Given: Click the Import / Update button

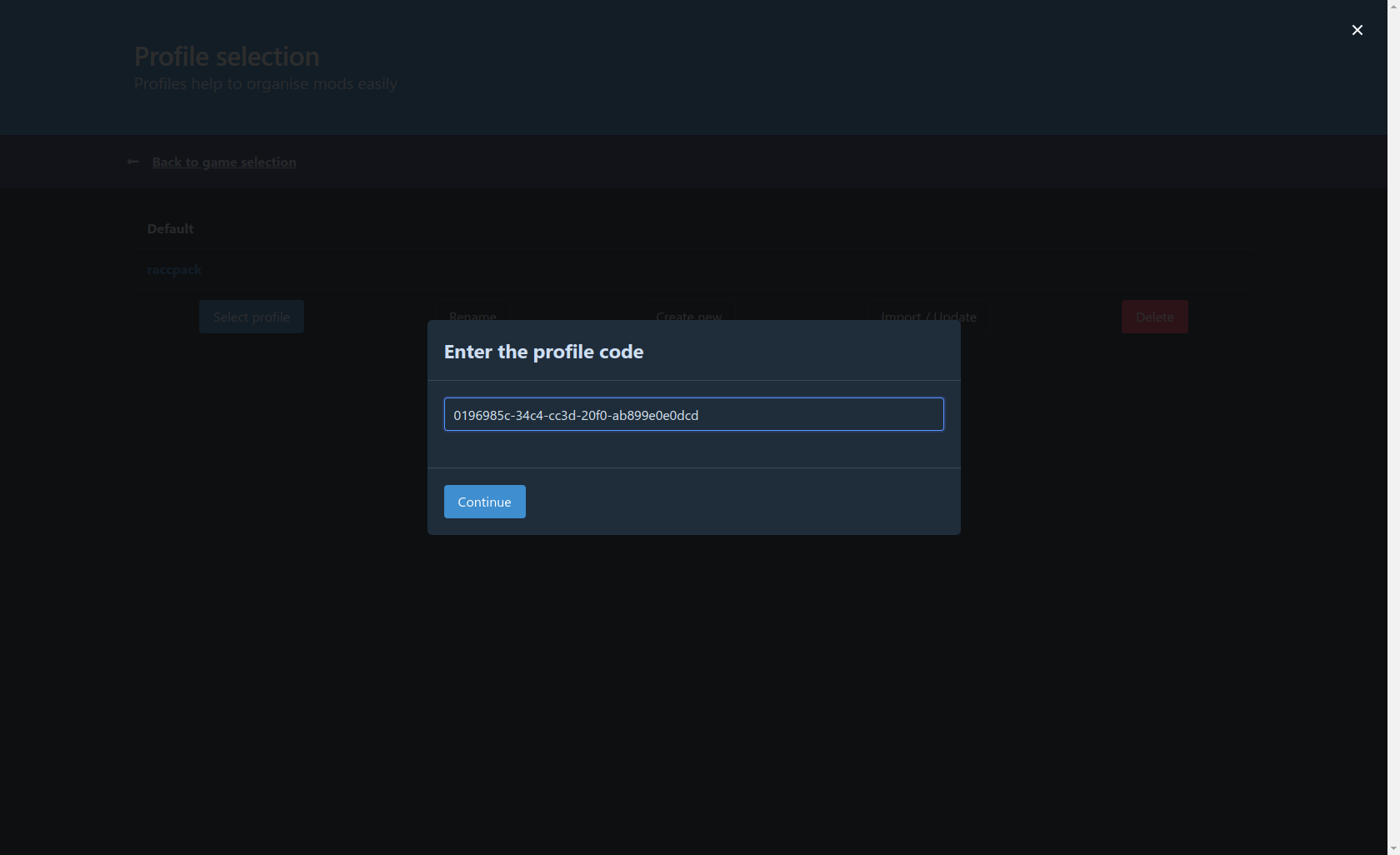Looking at the screenshot, I should pyautogui.click(x=929, y=312).
